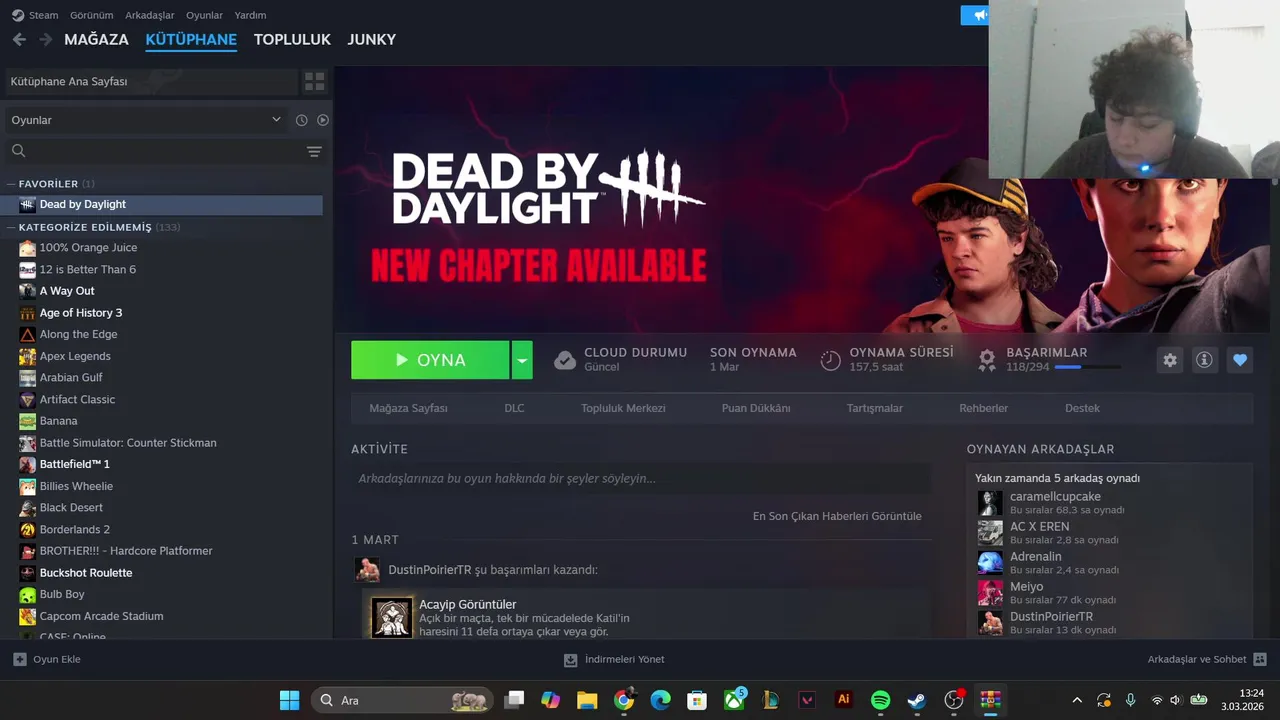Click the Steam logo icon
Viewport: 1280px width, 720px height.
coord(18,15)
